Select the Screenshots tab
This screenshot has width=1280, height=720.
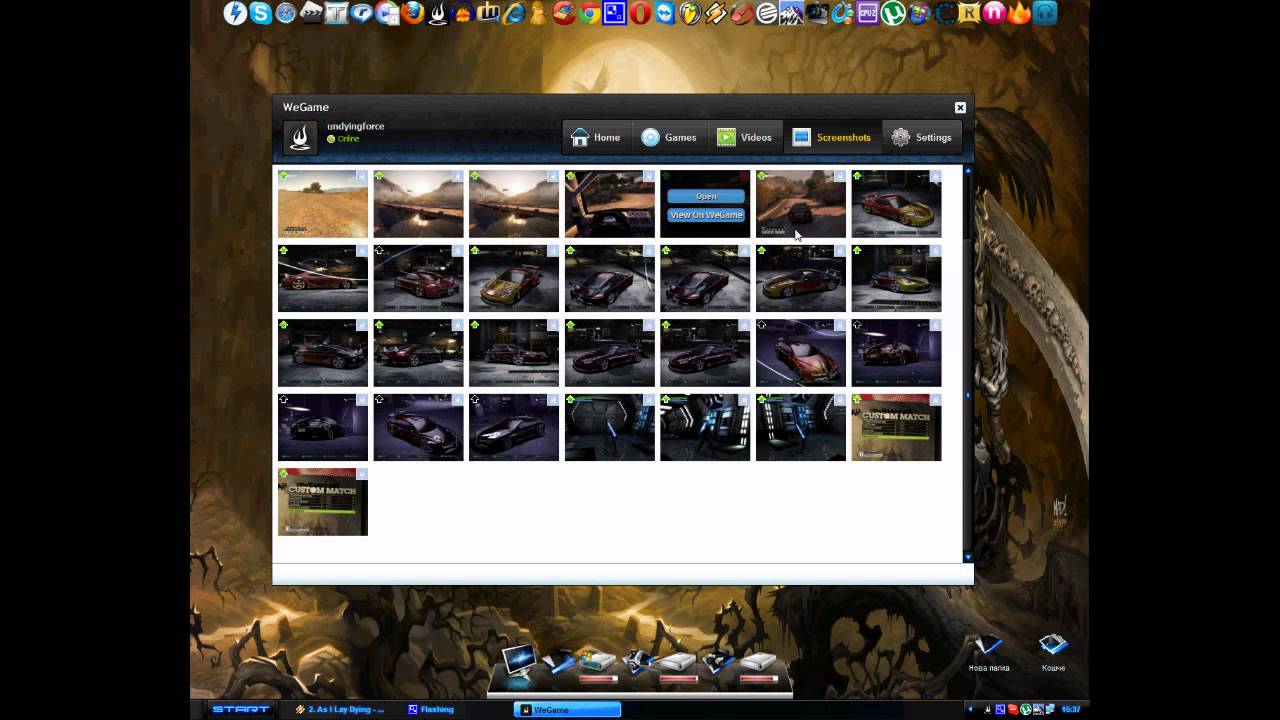coord(832,138)
